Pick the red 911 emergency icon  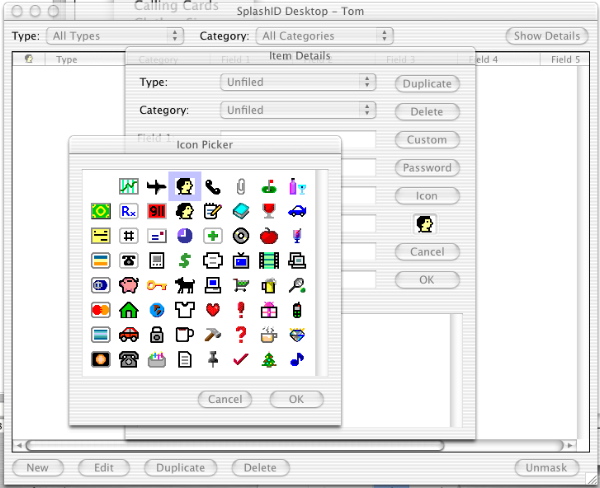point(156,211)
